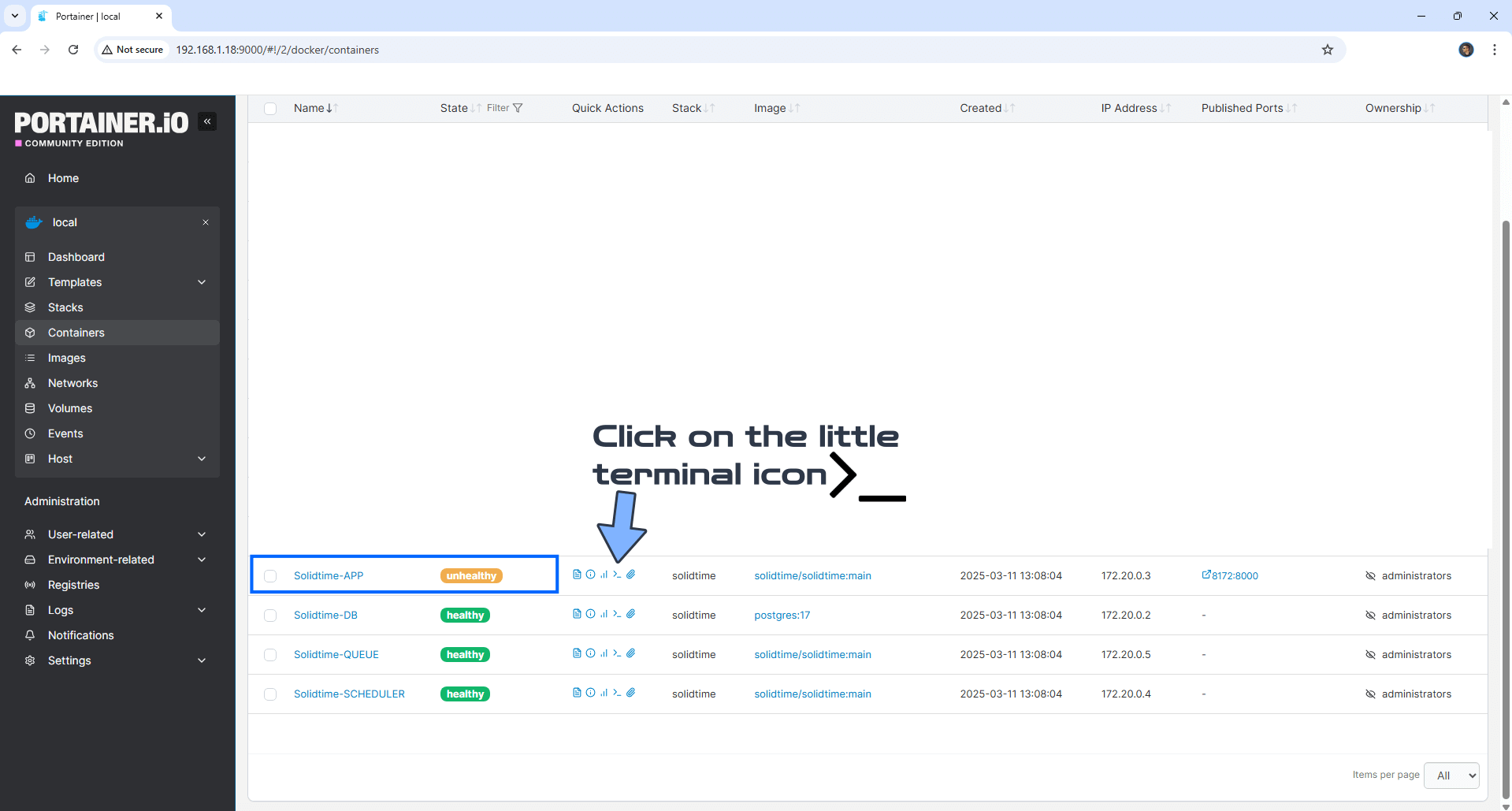Close the local environment in sidebar

click(206, 222)
